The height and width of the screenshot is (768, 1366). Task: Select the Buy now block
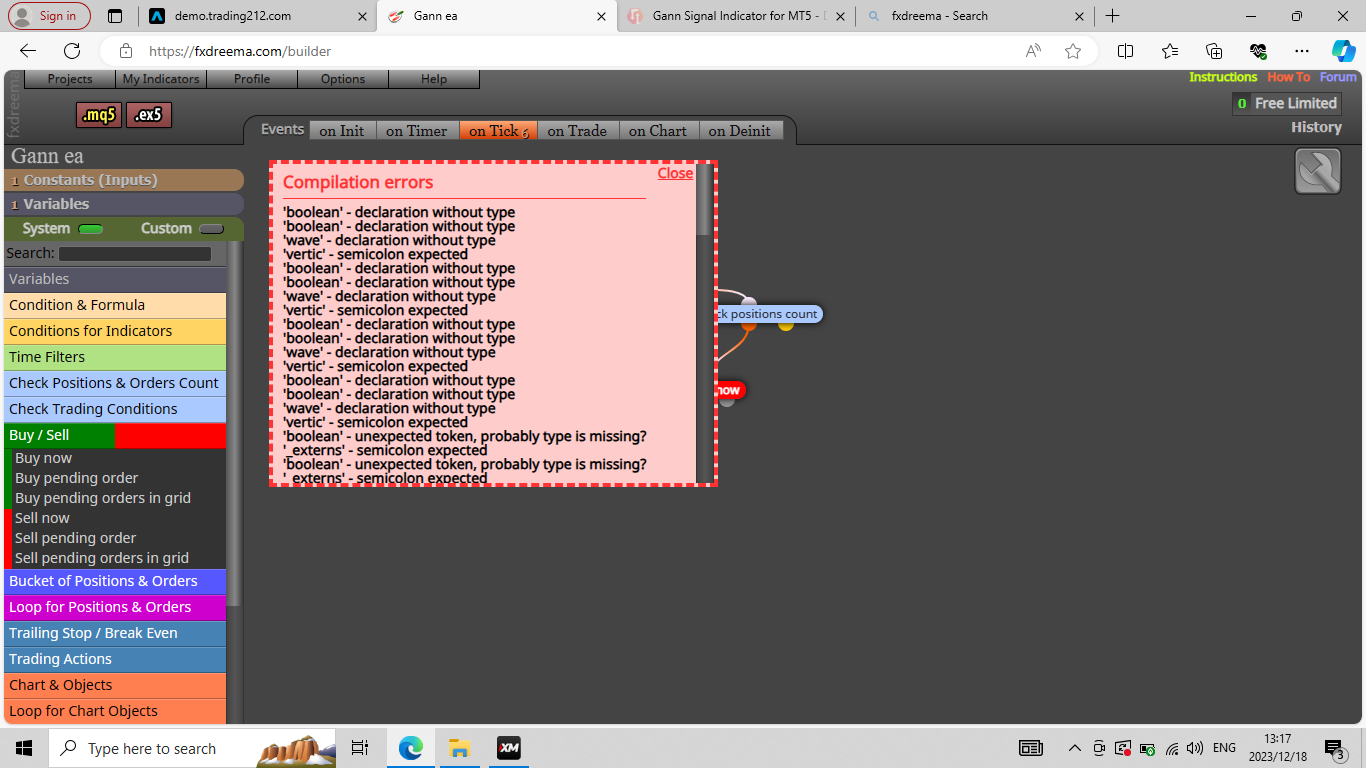43,458
